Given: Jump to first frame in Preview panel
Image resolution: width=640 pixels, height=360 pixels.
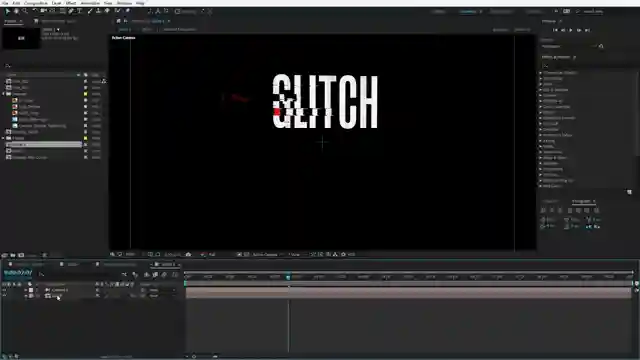Looking at the screenshot, I should click(x=555, y=30).
